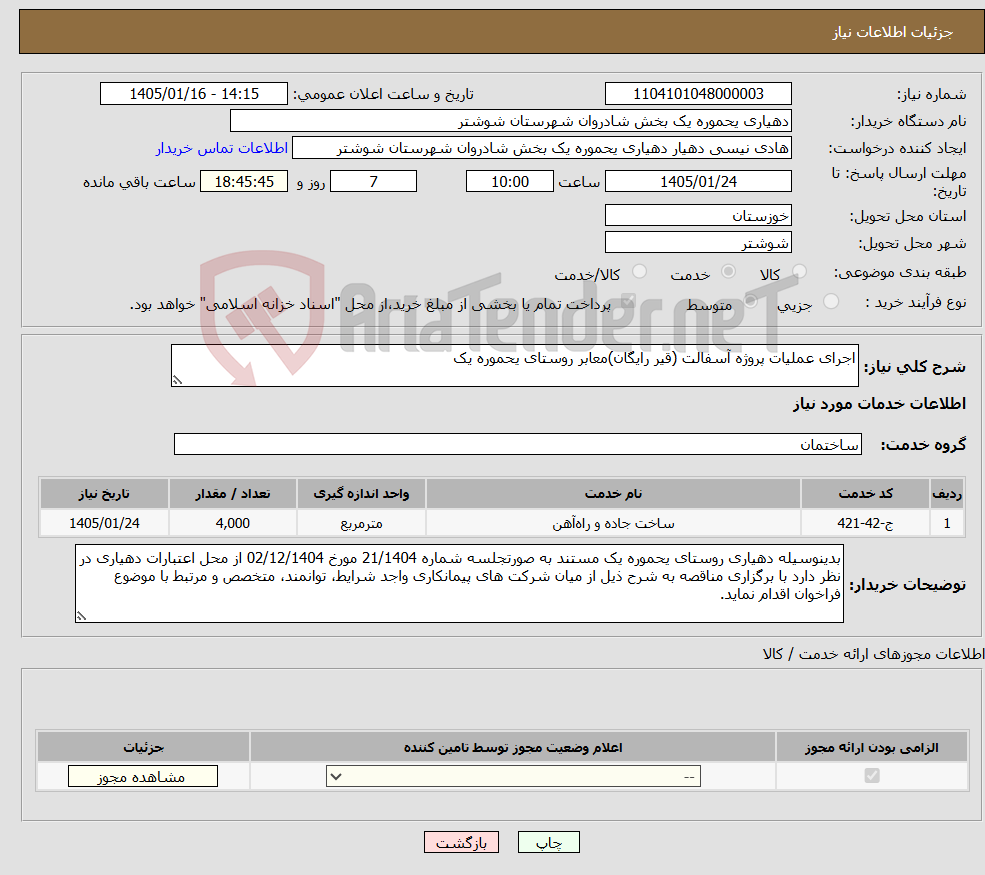This screenshot has height=875, width=985.
Task: Click the کد خدمت column header
Action: [865, 494]
